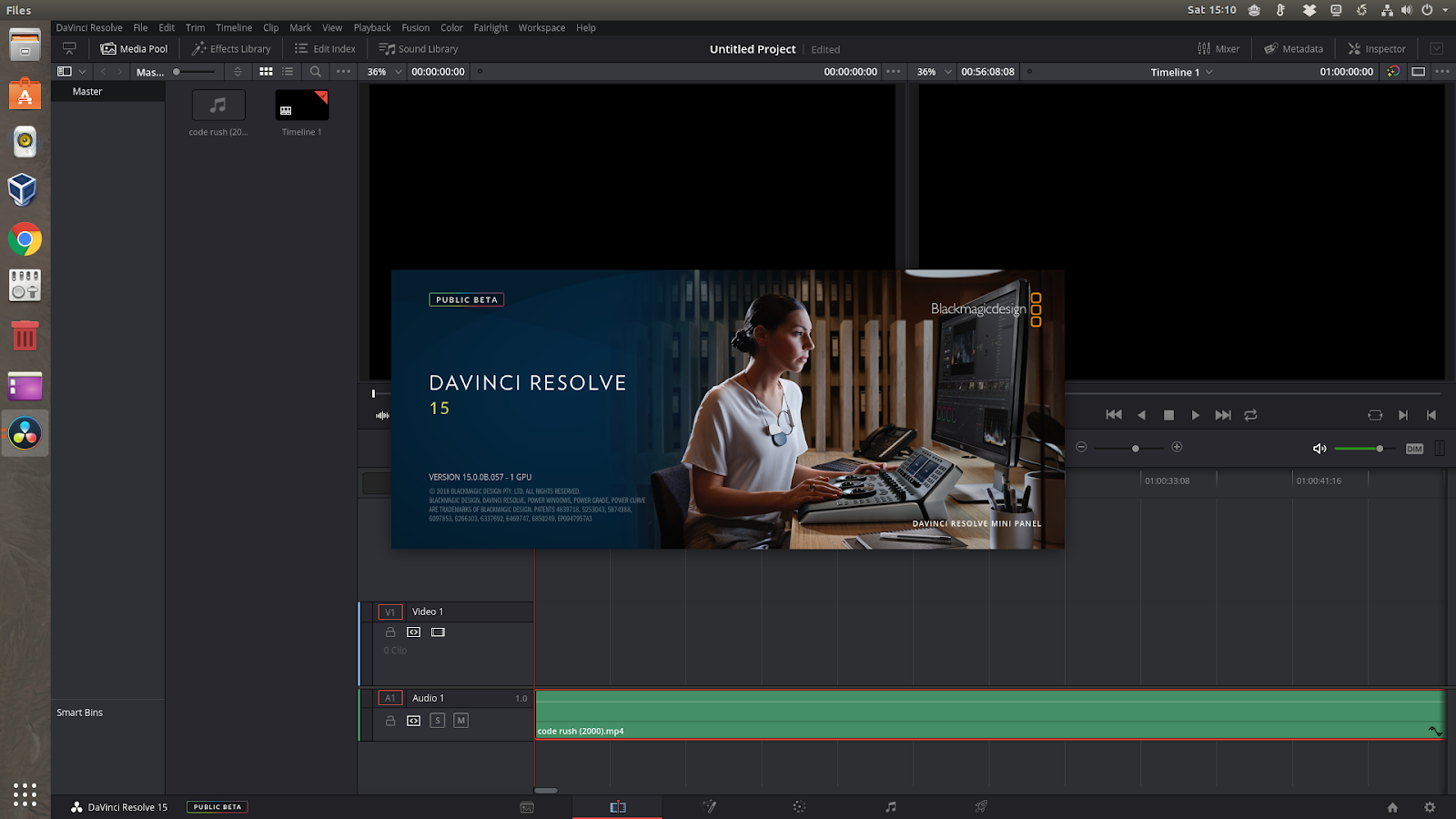The width and height of the screenshot is (1456, 819).
Task: Open the Inspector panel
Action: (x=1377, y=48)
